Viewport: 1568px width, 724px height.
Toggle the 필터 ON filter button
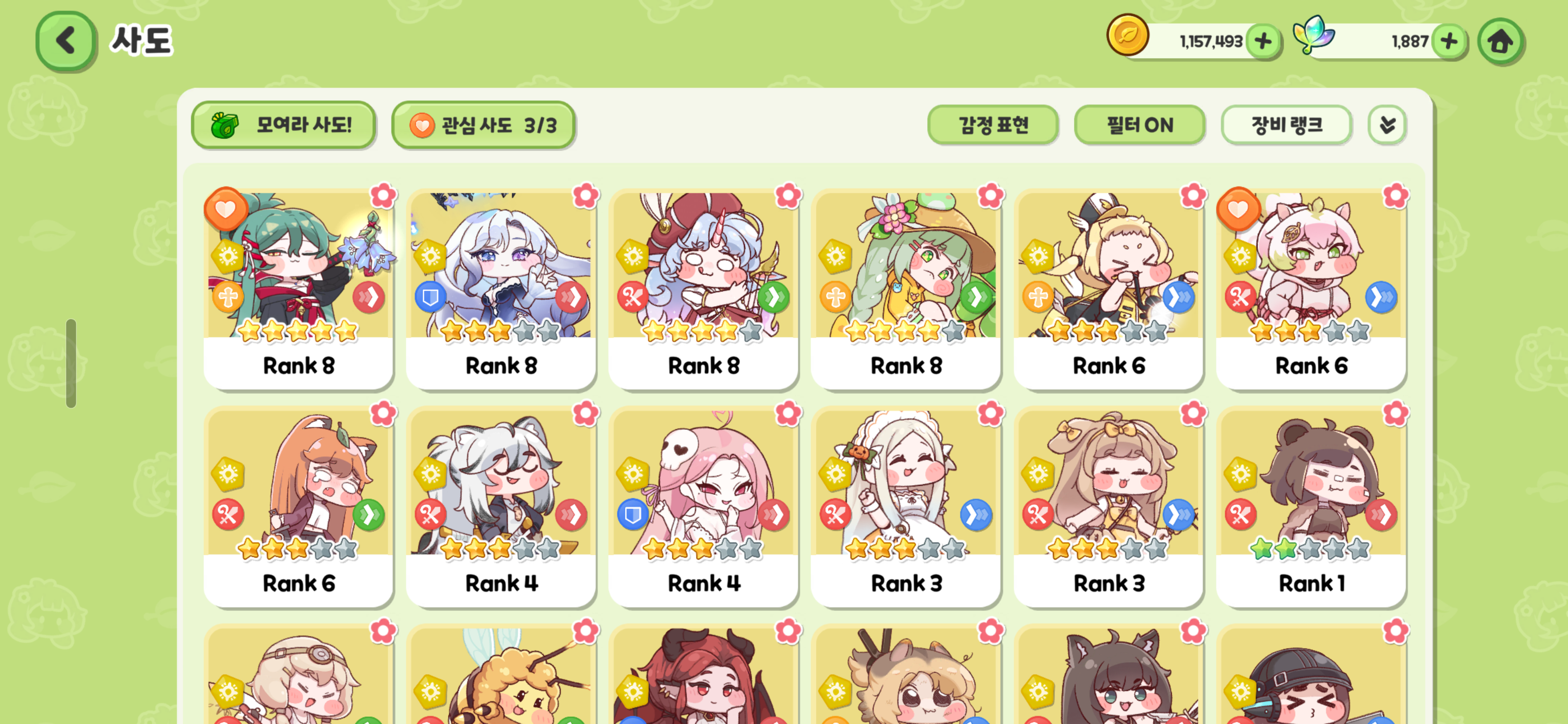[x=1139, y=125]
